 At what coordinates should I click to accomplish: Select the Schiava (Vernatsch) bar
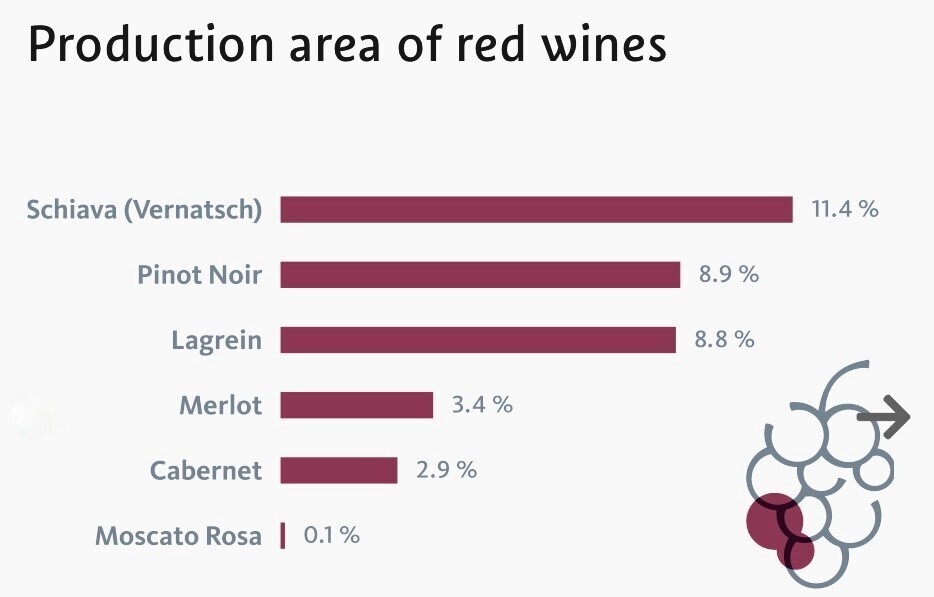[x=537, y=210]
